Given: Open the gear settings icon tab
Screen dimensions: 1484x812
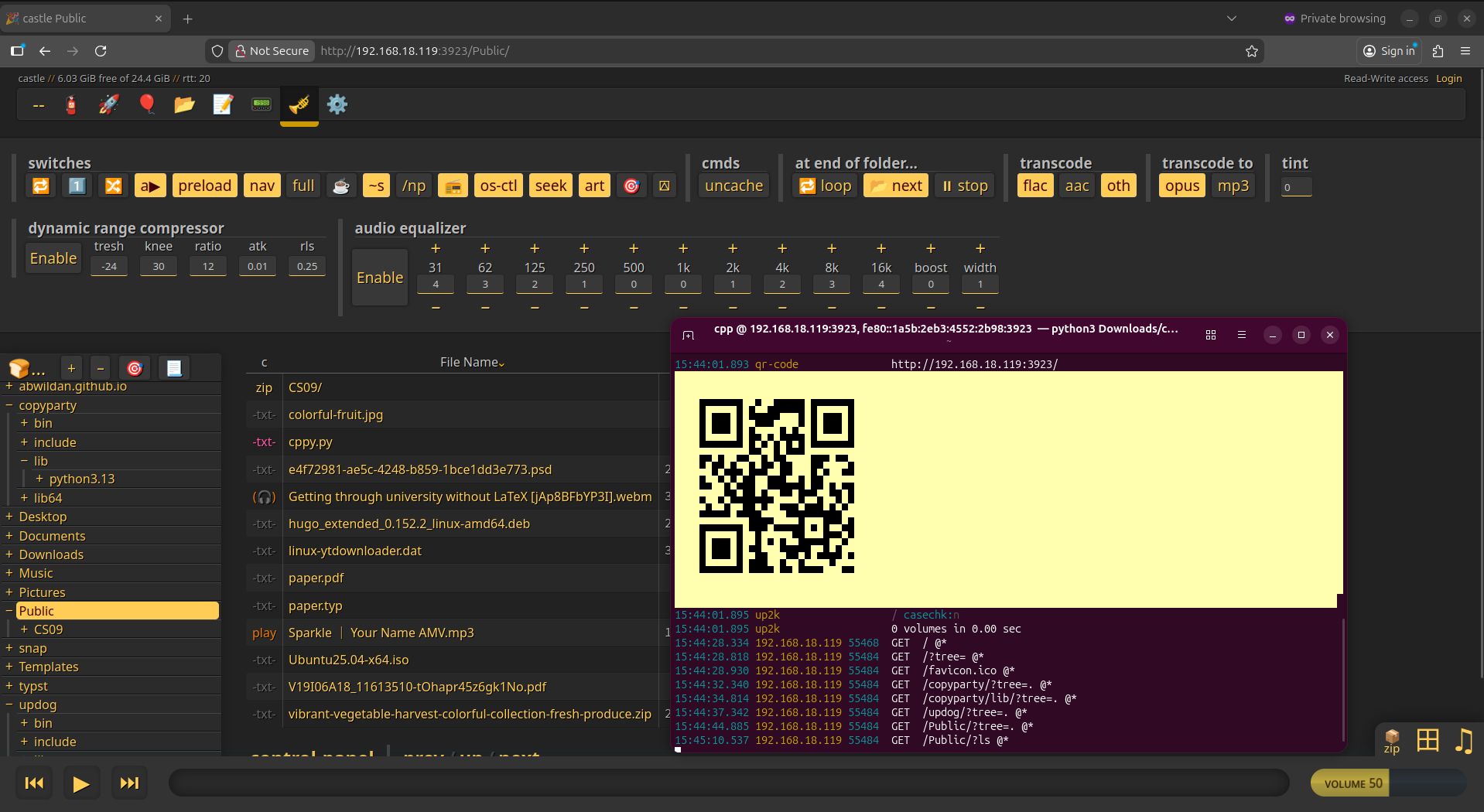Looking at the screenshot, I should click(x=337, y=104).
